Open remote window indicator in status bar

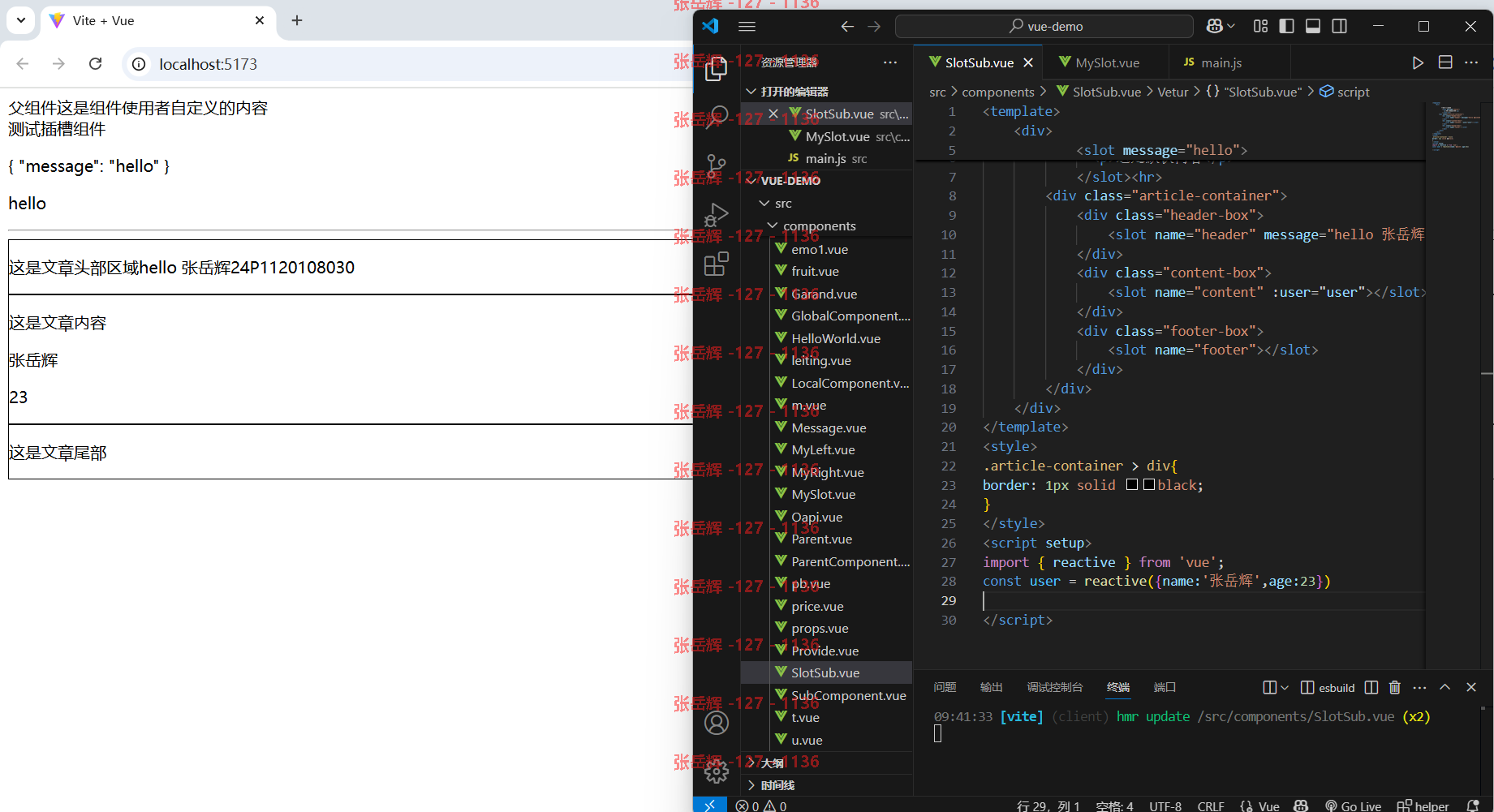point(710,805)
